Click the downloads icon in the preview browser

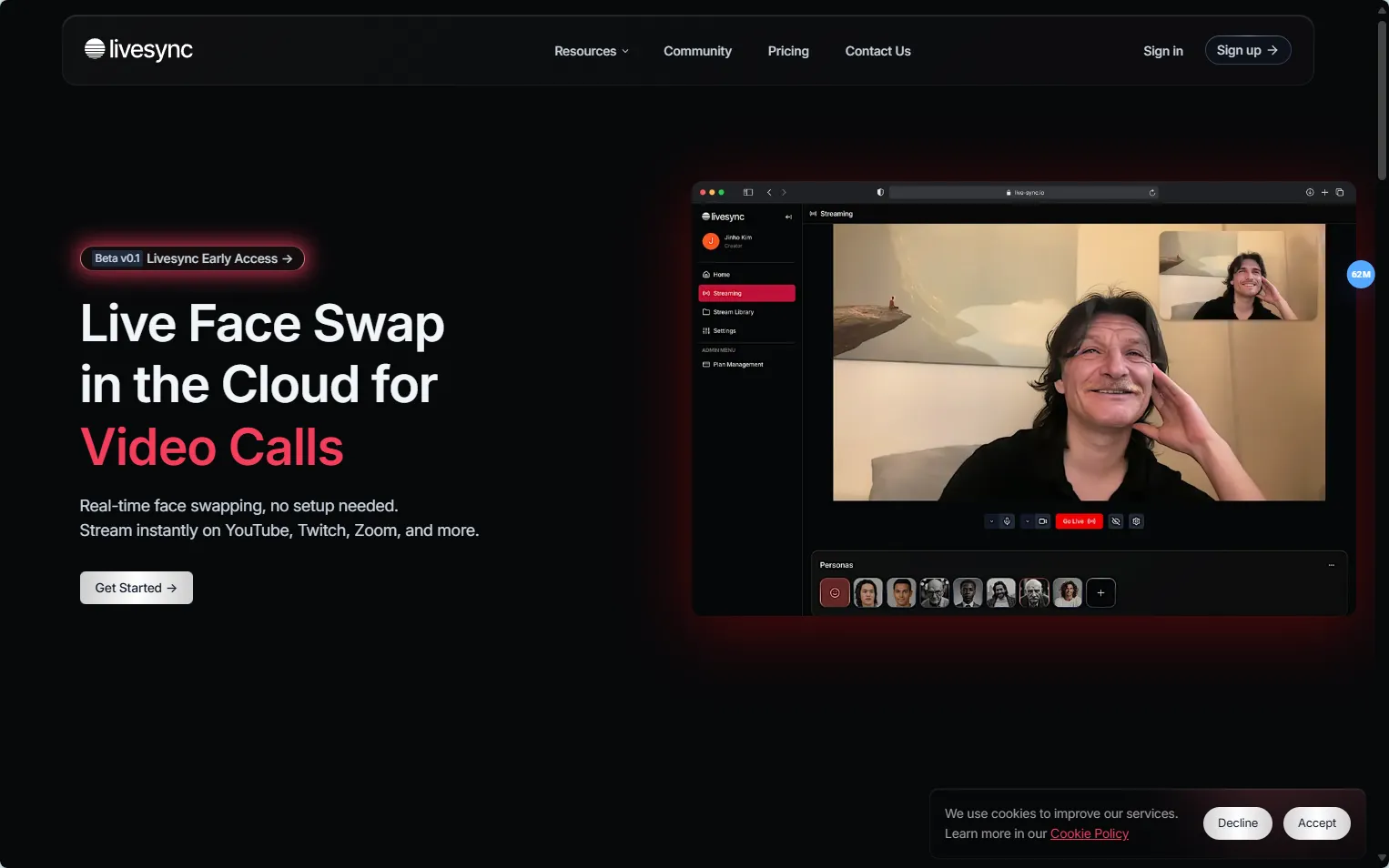1310,192
